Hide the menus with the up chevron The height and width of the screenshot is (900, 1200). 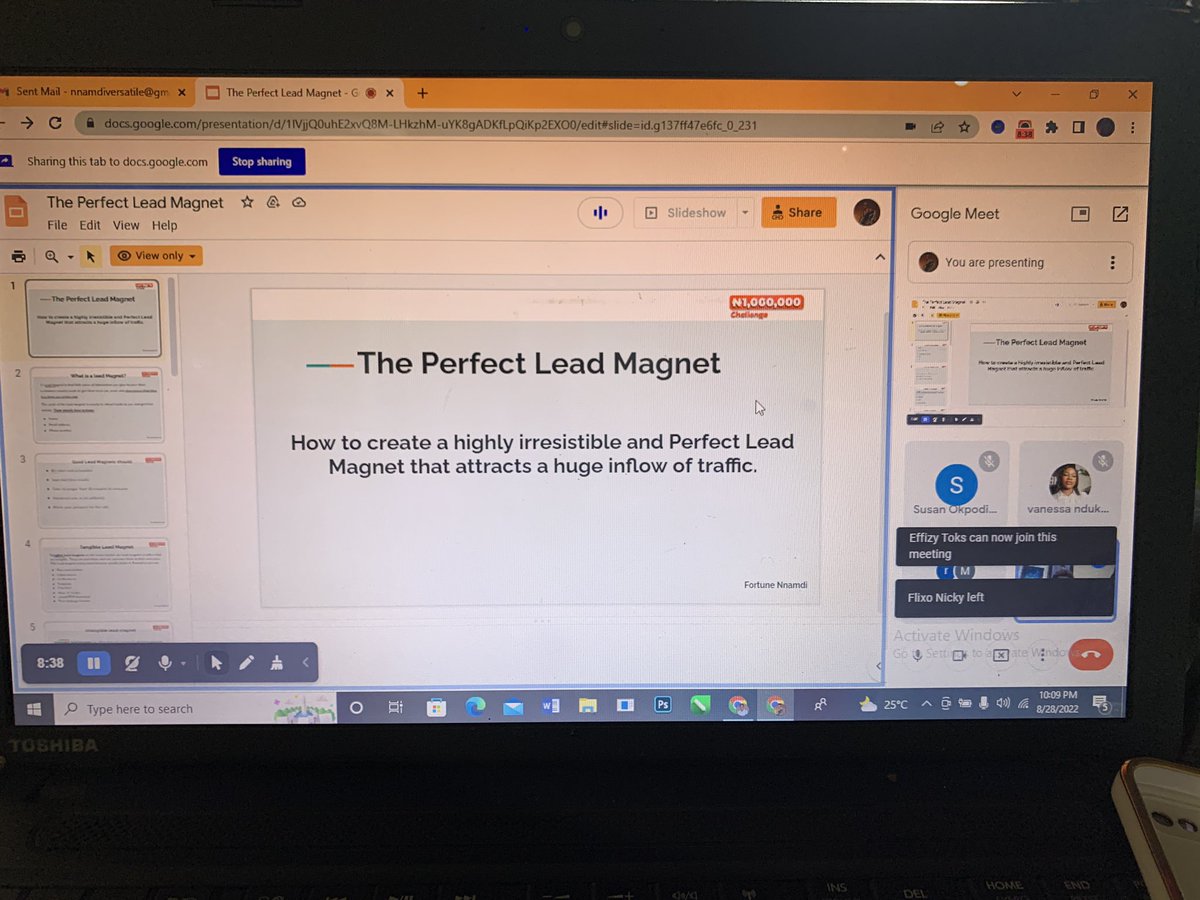[879, 257]
